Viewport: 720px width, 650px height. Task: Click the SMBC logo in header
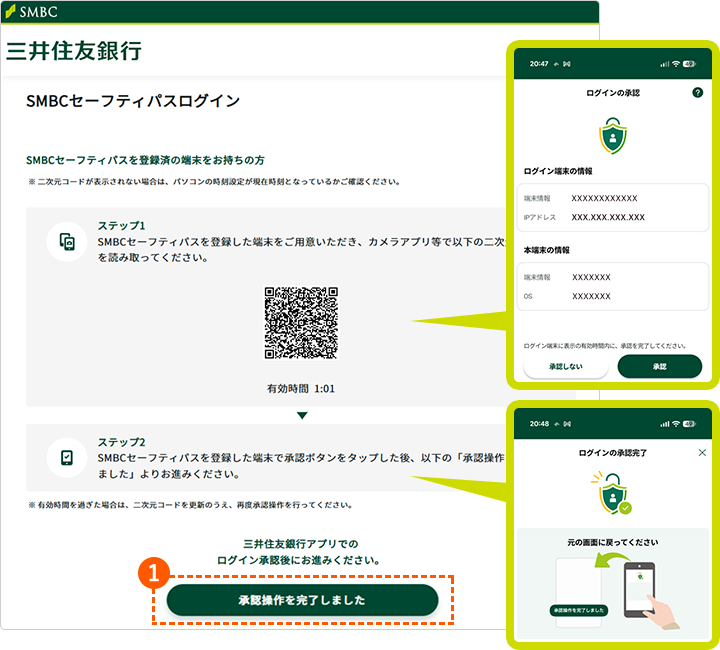31,12
